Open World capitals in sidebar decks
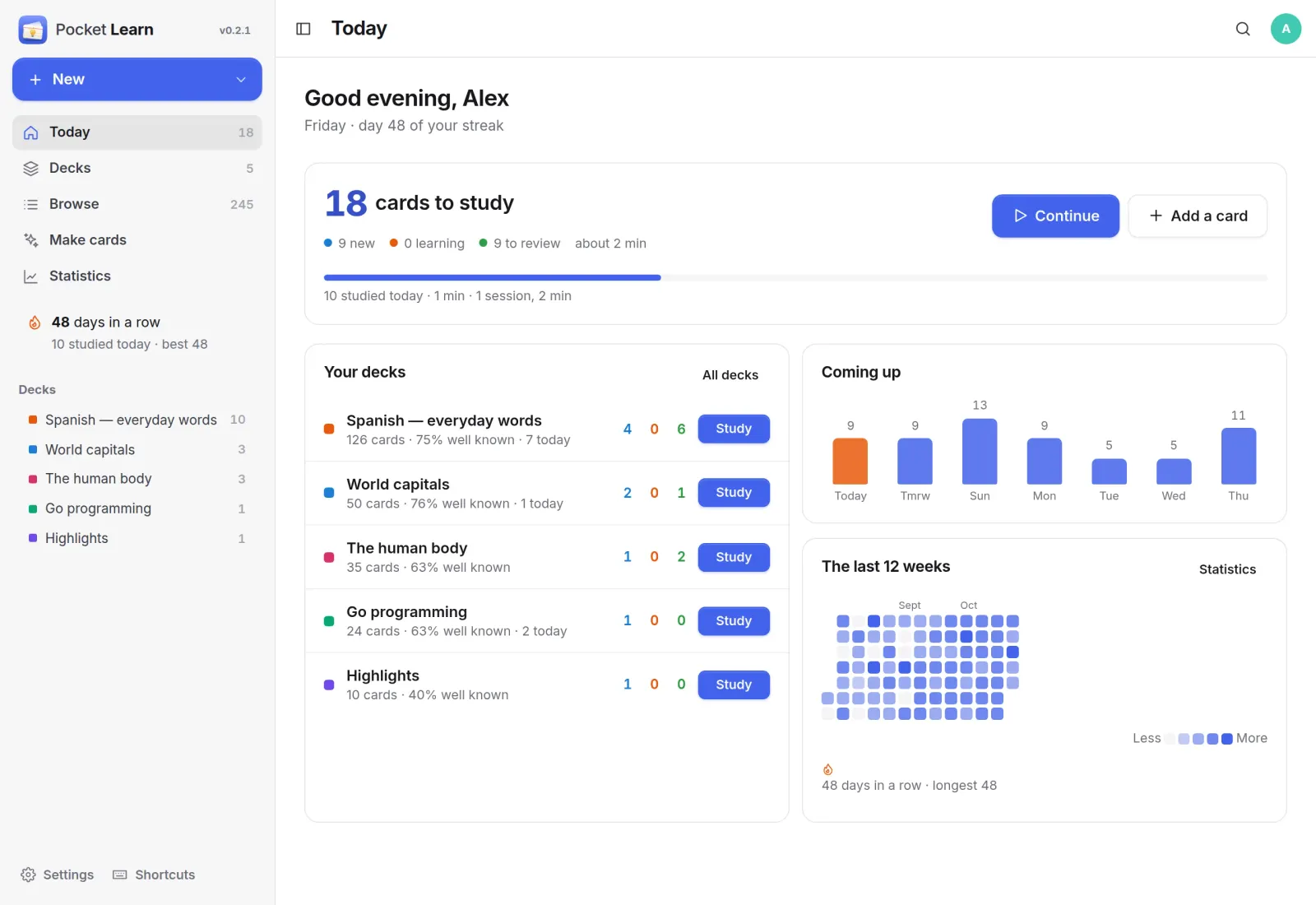Screen dimensions: 1316x905 click(x=137, y=450)
